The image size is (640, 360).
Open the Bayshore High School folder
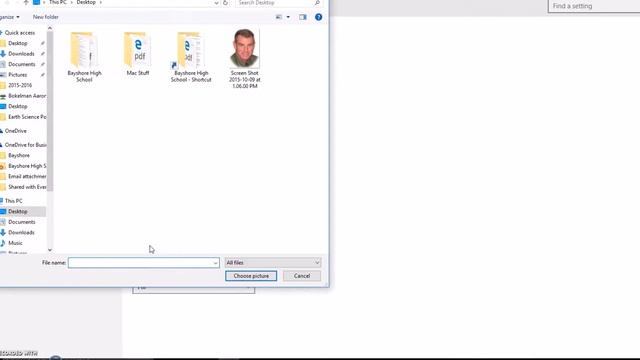coord(84,57)
